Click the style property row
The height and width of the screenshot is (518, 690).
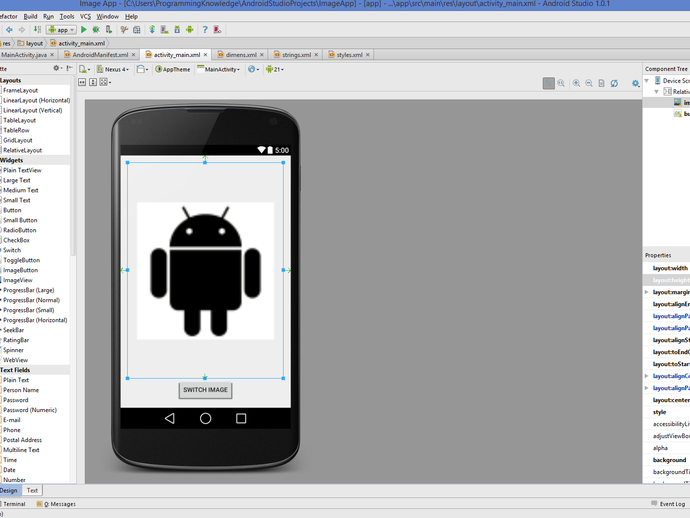667,412
